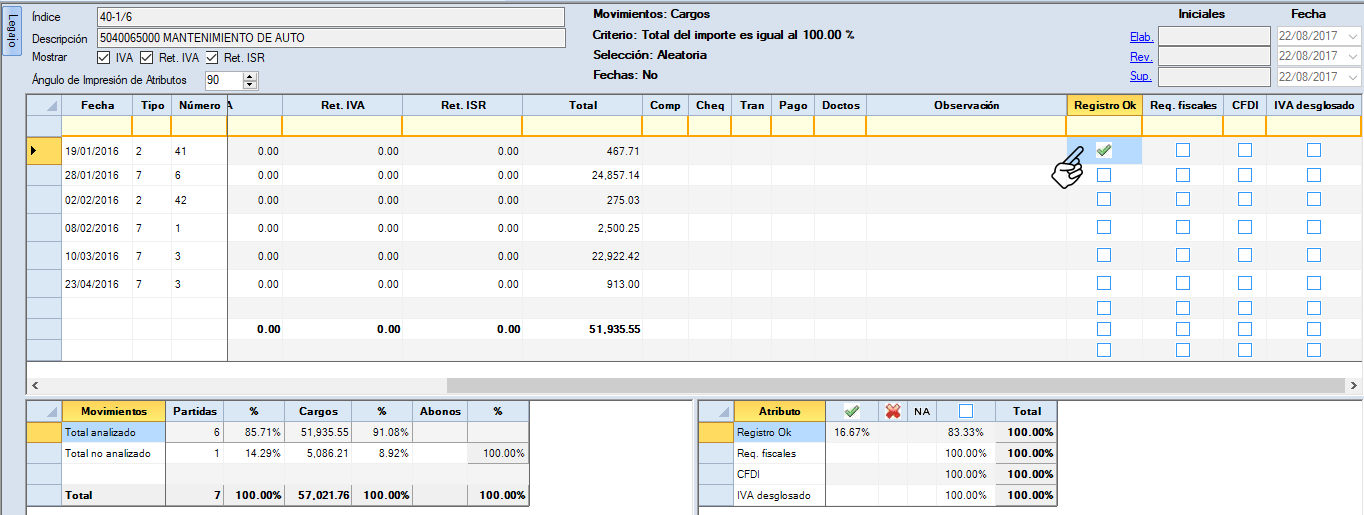Click the Elab. link
Screen dimensions: 1364x515
coord(1141,37)
